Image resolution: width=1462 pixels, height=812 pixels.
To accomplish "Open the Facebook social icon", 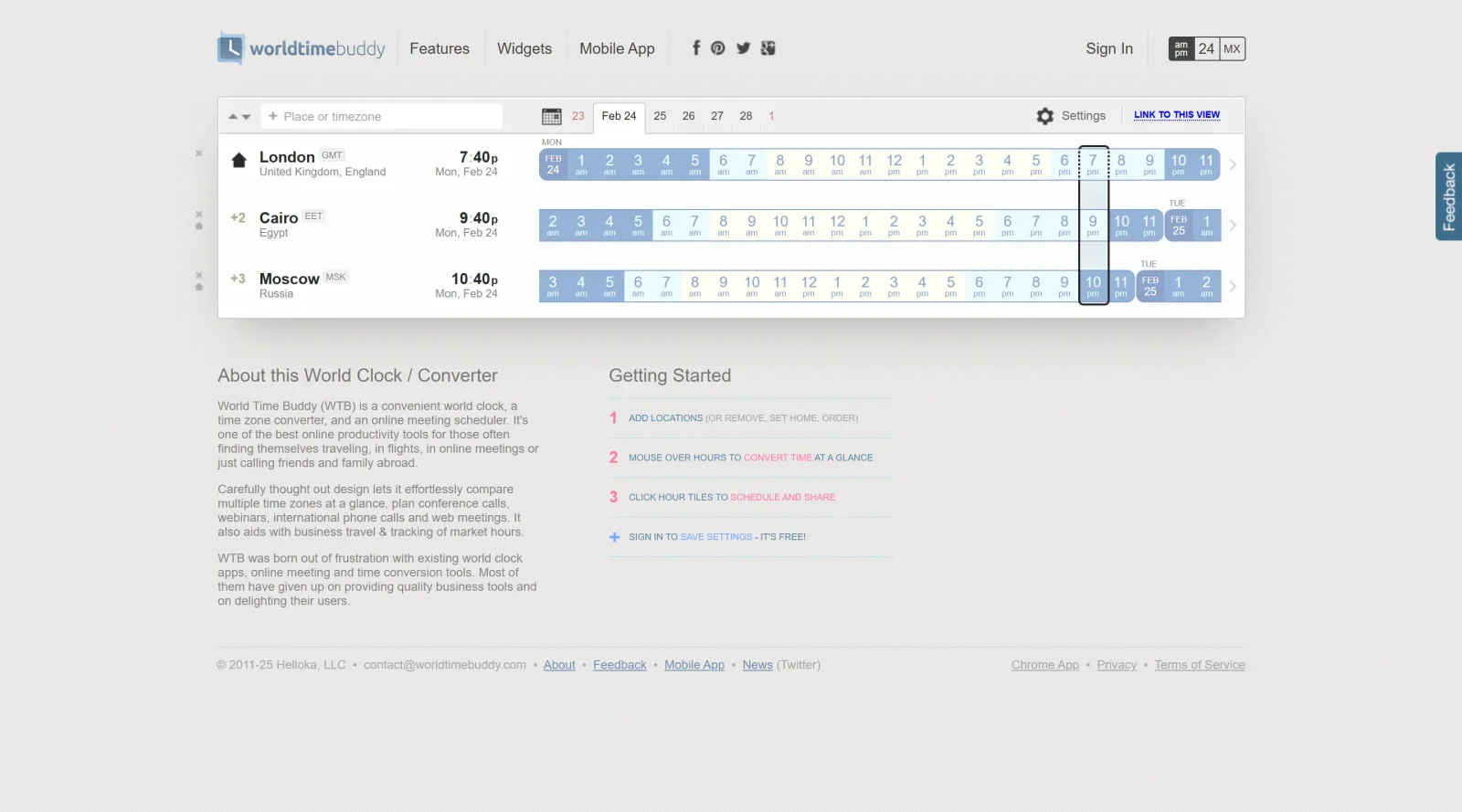I will click(x=696, y=47).
